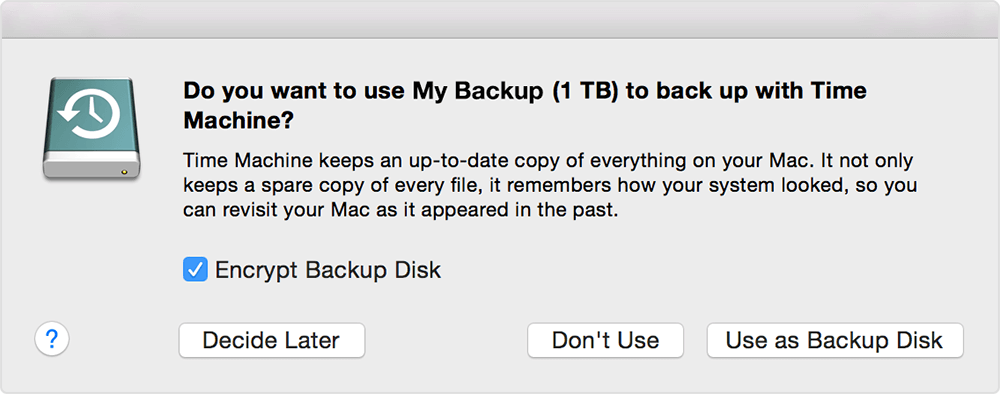
Task: Confirm with Use as Backup Disk
Action: [x=835, y=340]
